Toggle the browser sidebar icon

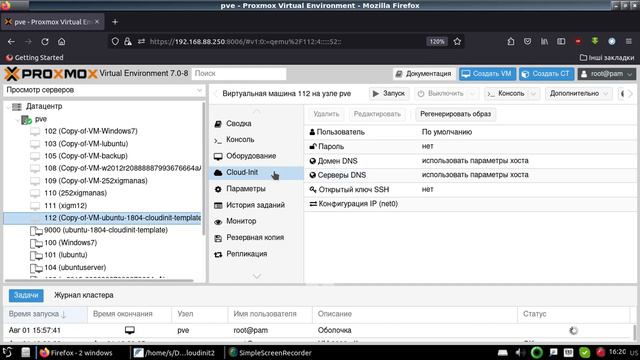pos(561,42)
